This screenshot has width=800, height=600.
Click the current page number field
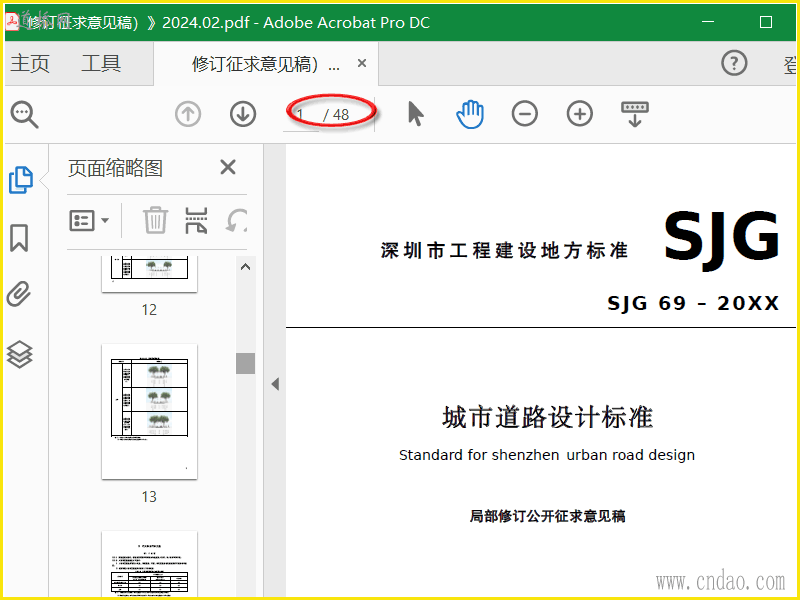[x=301, y=115]
